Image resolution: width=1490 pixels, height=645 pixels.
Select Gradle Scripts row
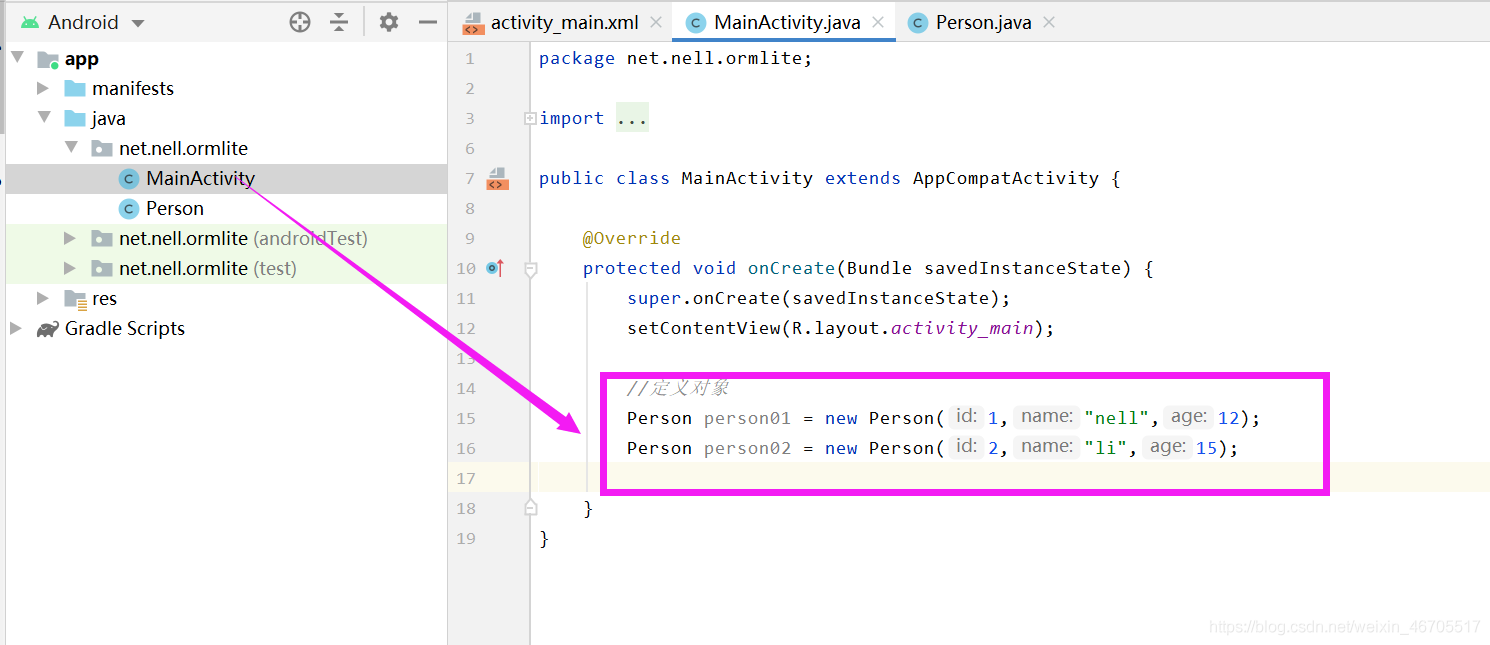point(226,328)
